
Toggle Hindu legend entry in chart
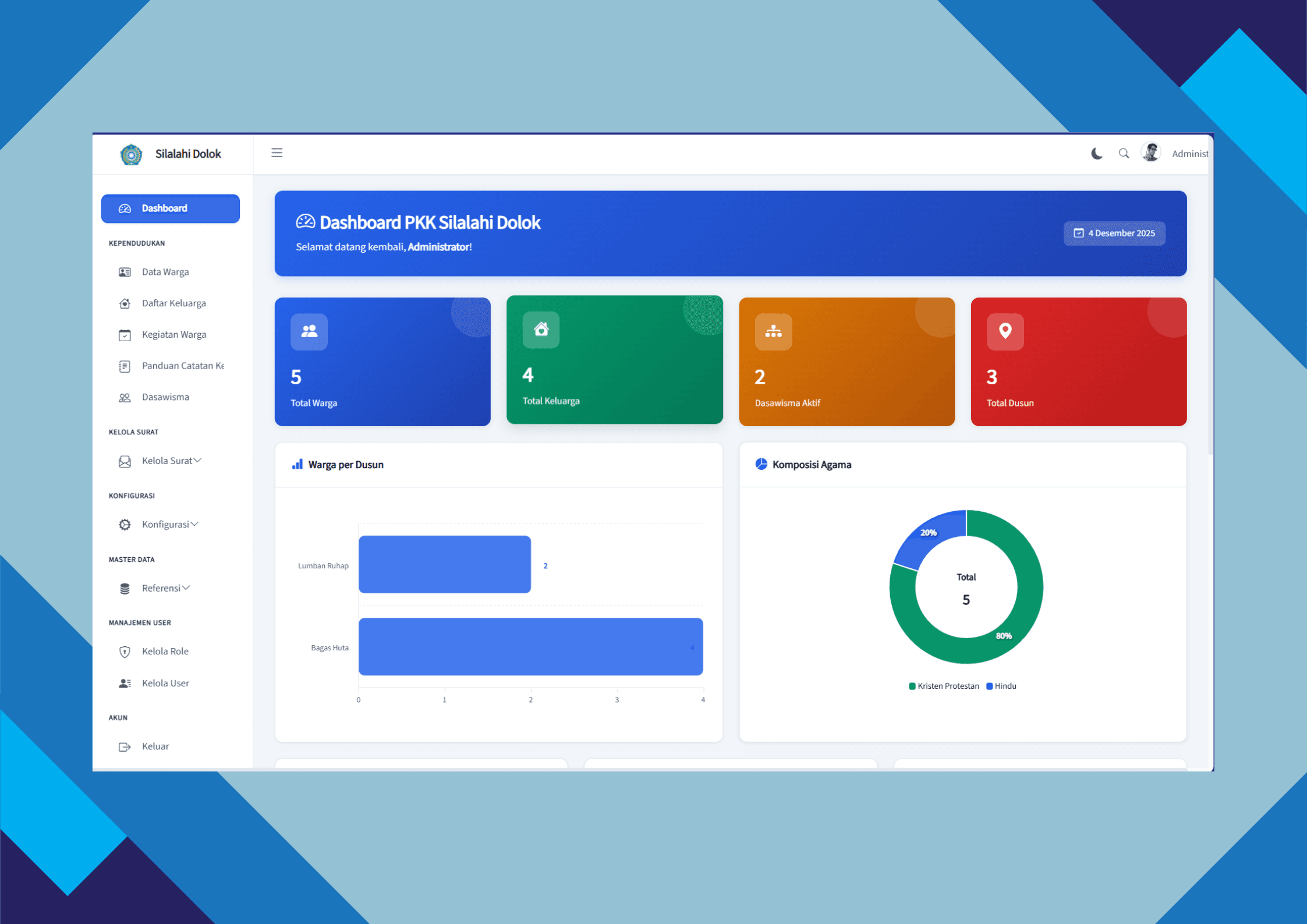(1001, 686)
